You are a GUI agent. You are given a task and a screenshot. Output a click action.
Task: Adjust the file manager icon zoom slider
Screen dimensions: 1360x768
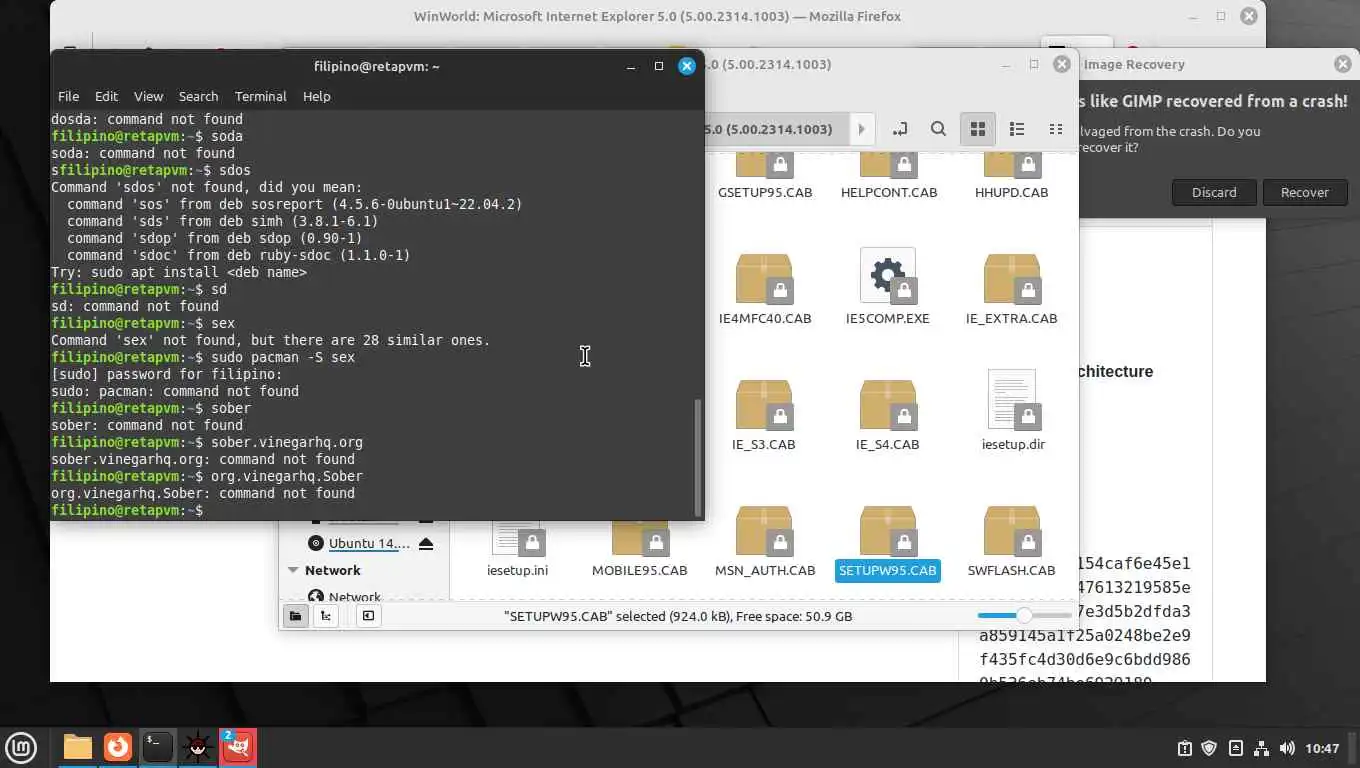tap(1024, 616)
